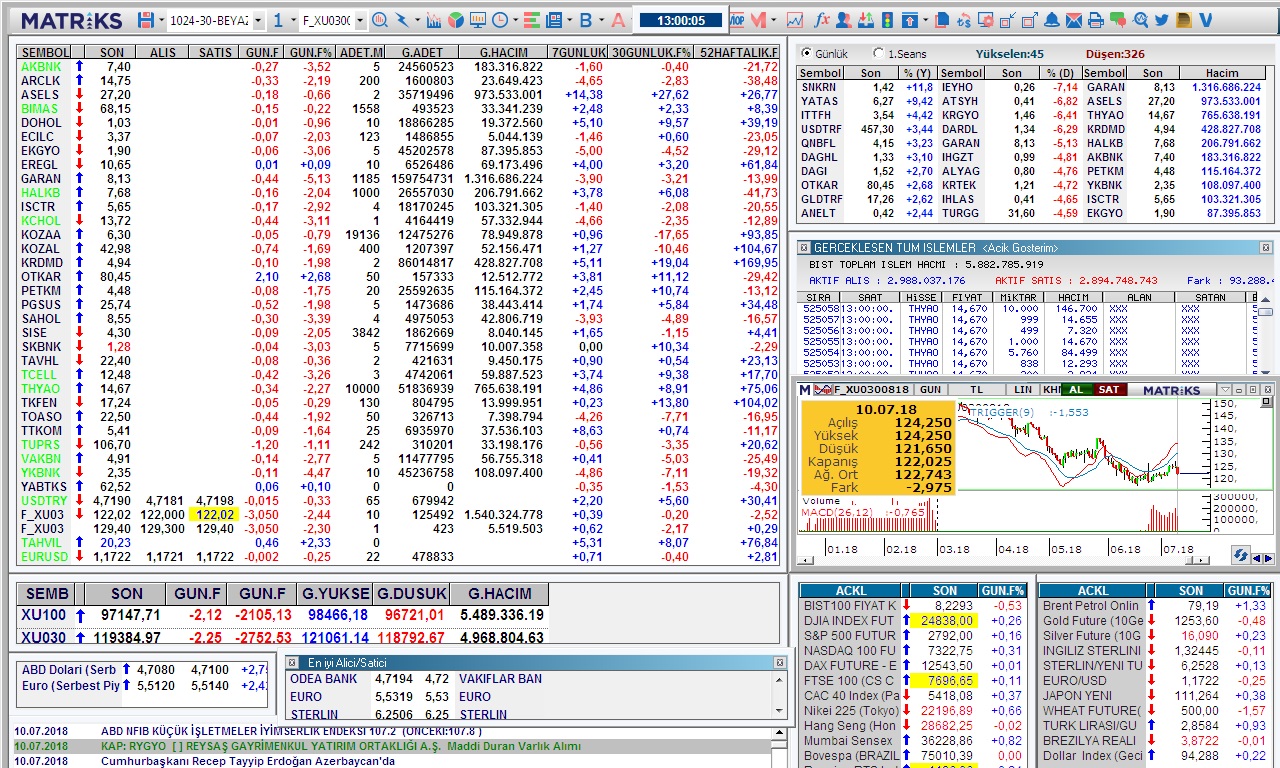Click the save (floppy disk) toolbar icon
This screenshot has width=1280, height=768.
pos(146,20)
